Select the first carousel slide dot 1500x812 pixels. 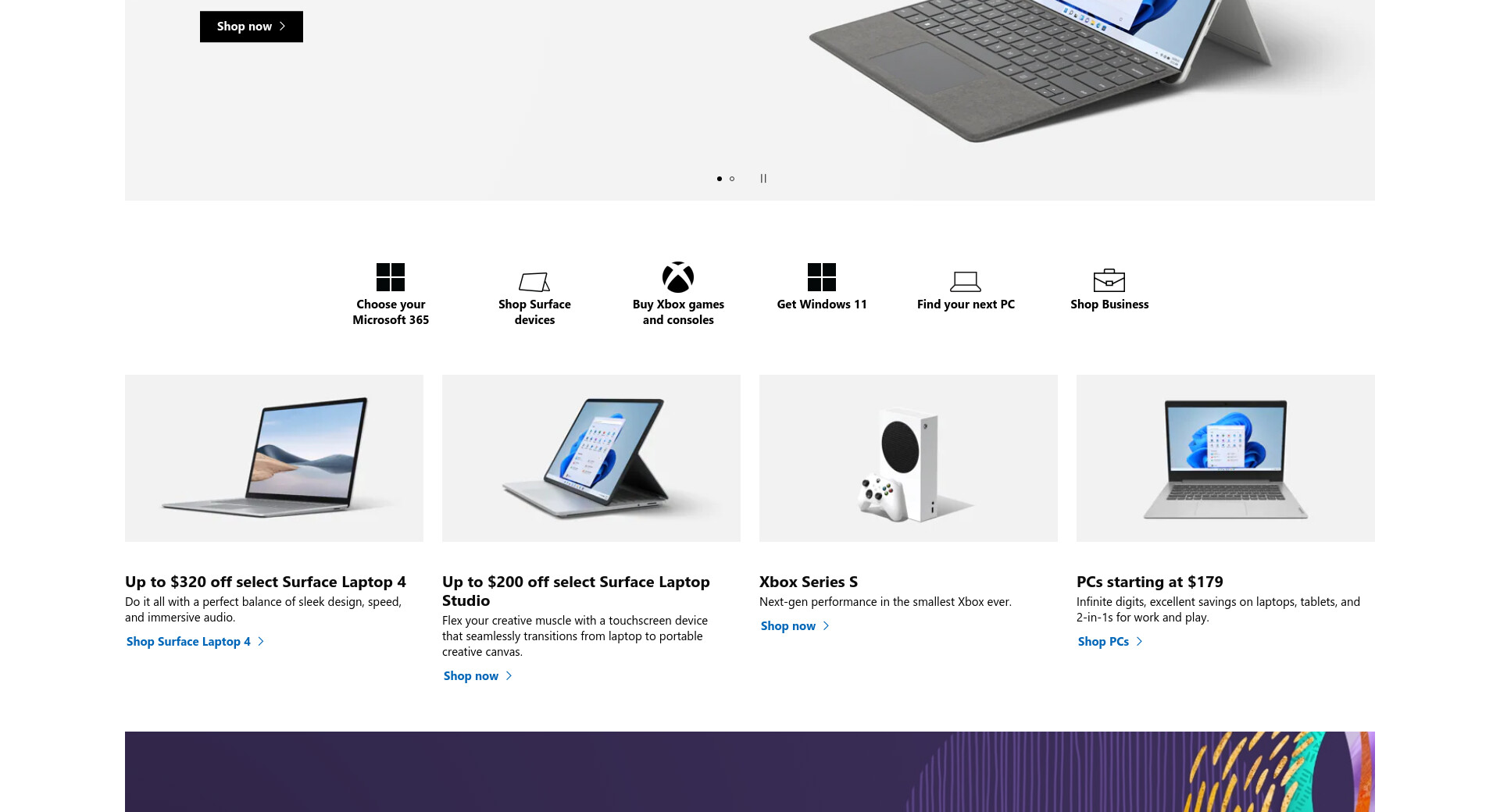[720, 179]
